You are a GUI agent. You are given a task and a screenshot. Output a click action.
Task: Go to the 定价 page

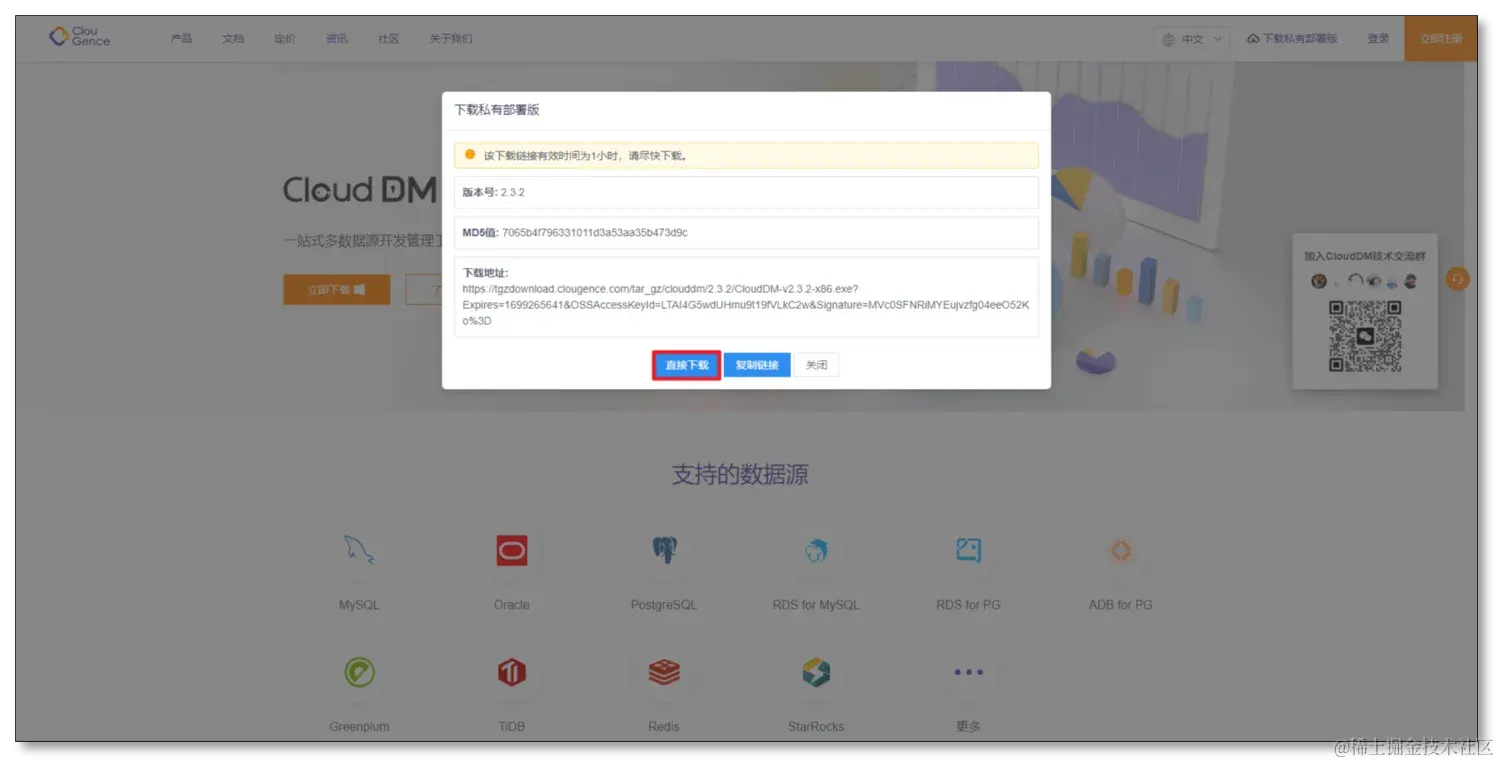click(x=285, y=39)
